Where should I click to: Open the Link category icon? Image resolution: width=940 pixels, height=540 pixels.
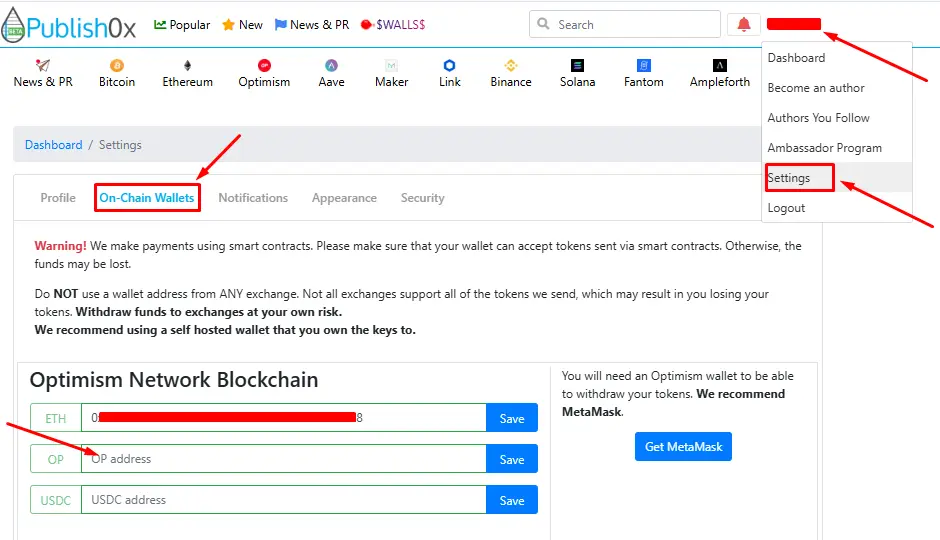click(449, 65)
